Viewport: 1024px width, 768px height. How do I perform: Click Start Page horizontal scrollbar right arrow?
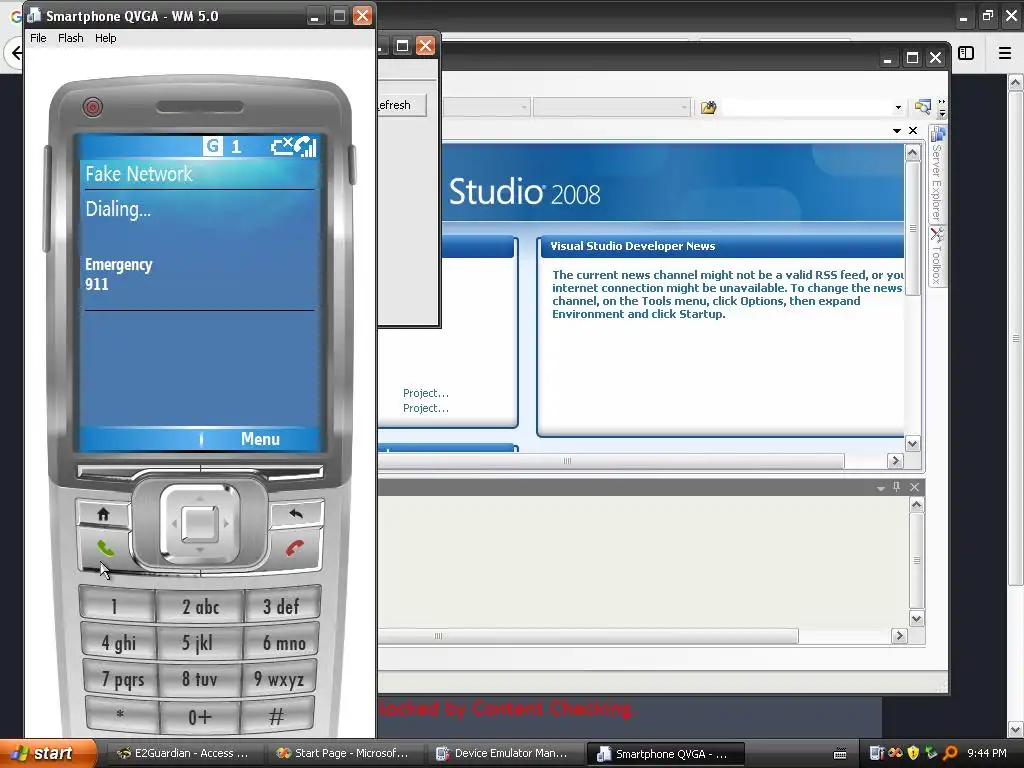click(895, 461)
